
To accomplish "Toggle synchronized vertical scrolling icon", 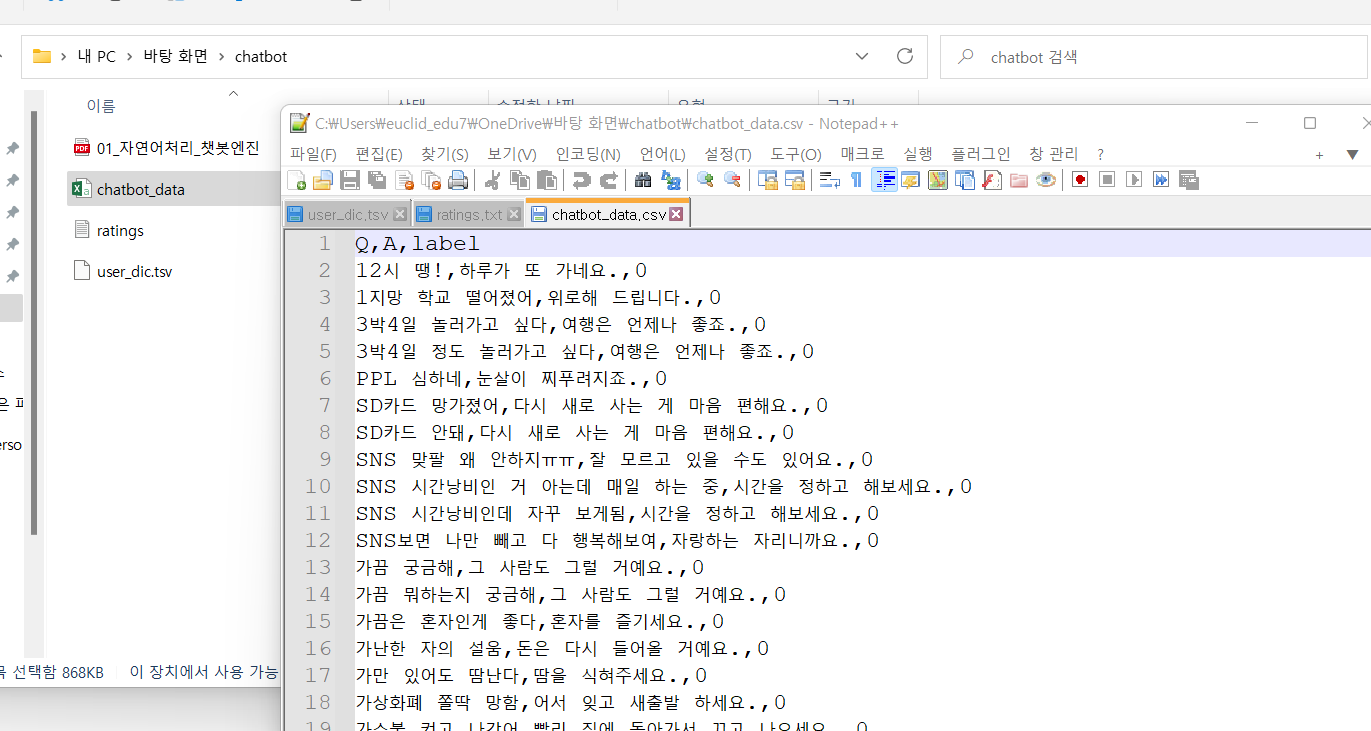I will (767, 180).
